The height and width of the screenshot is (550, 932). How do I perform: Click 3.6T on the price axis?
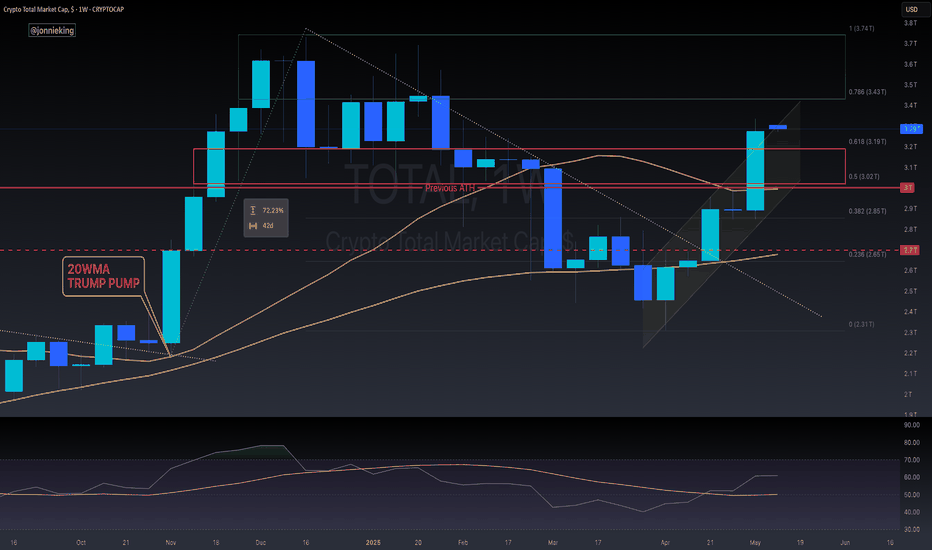[x=910, y=64]
